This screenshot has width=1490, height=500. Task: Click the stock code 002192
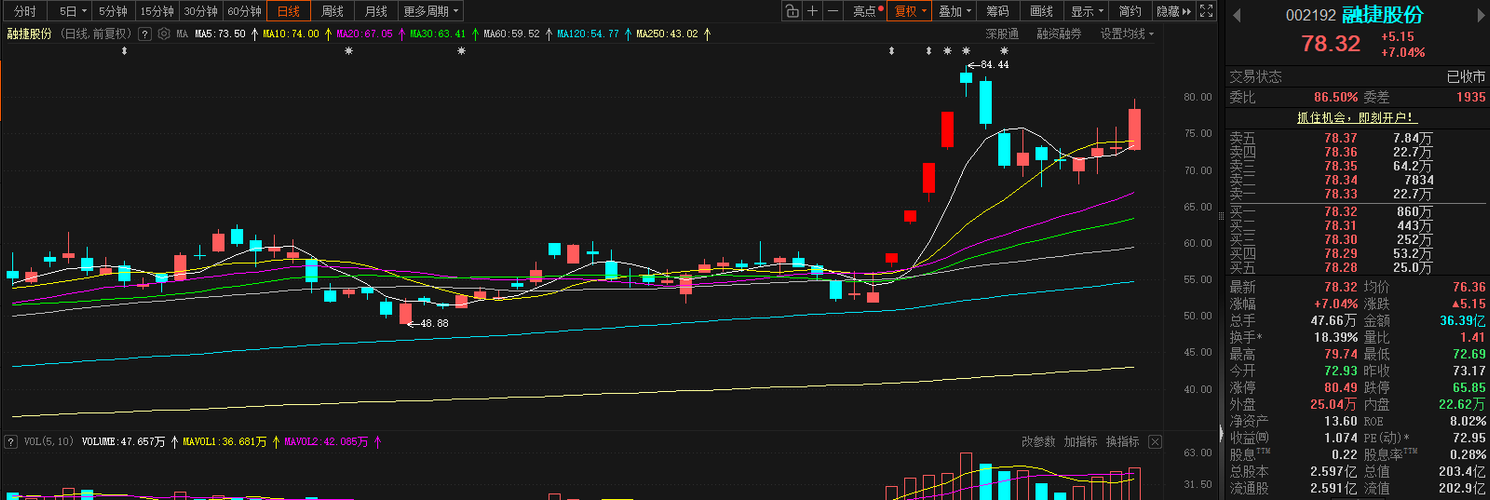tap(1310, 15)
